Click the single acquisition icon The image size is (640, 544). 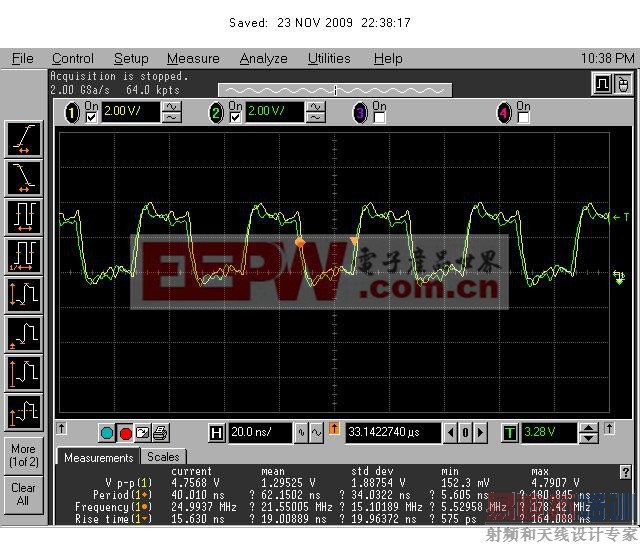coord(143,433)
